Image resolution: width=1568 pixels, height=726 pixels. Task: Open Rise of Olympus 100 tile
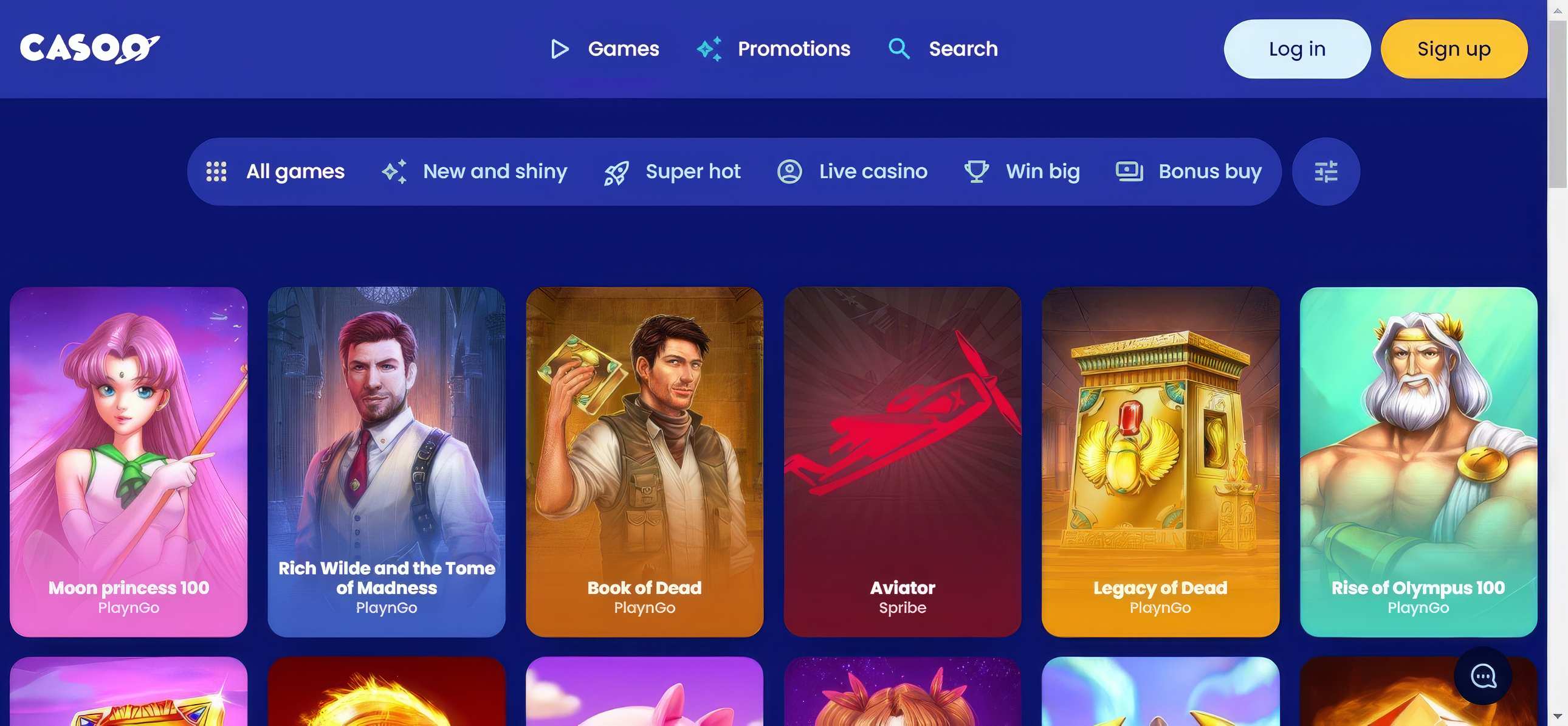click(x=1418, y=462)
